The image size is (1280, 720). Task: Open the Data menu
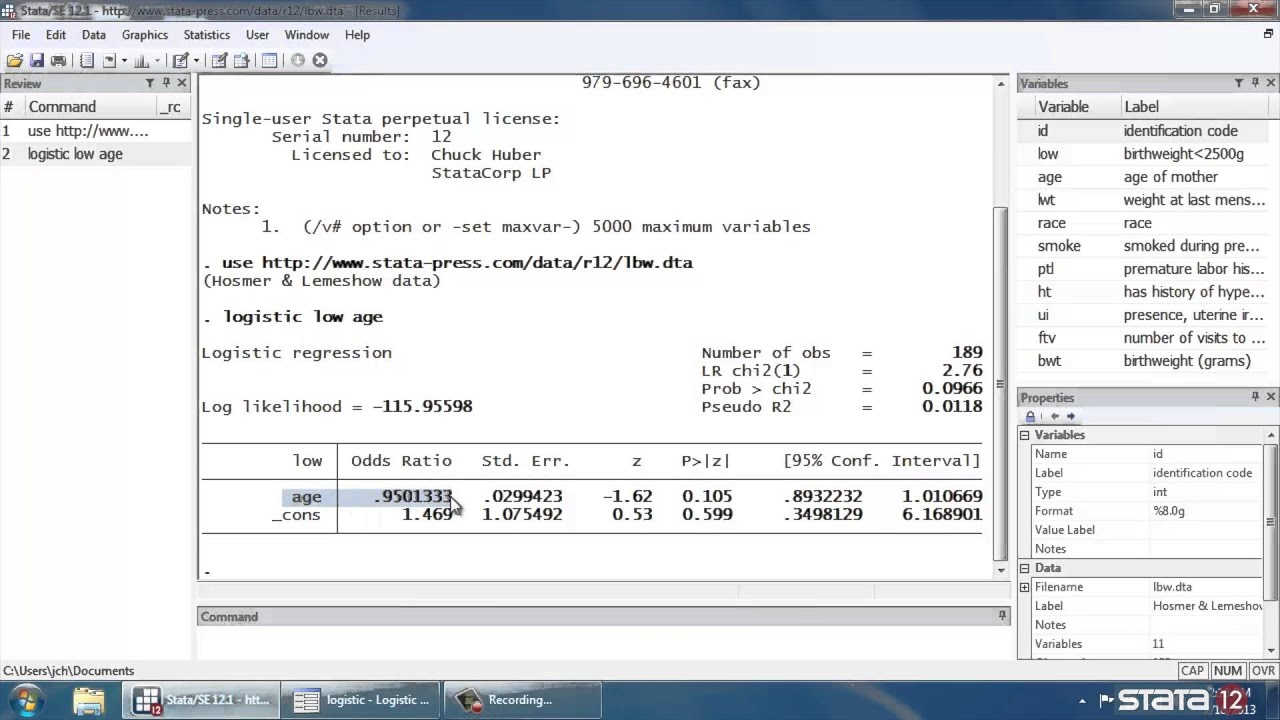94,35
